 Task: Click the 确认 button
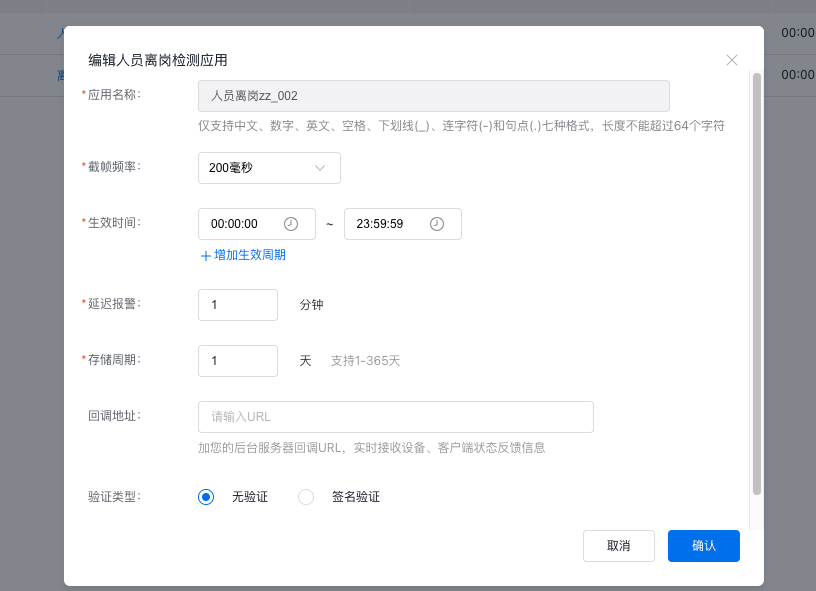click(x=704, y=546)
